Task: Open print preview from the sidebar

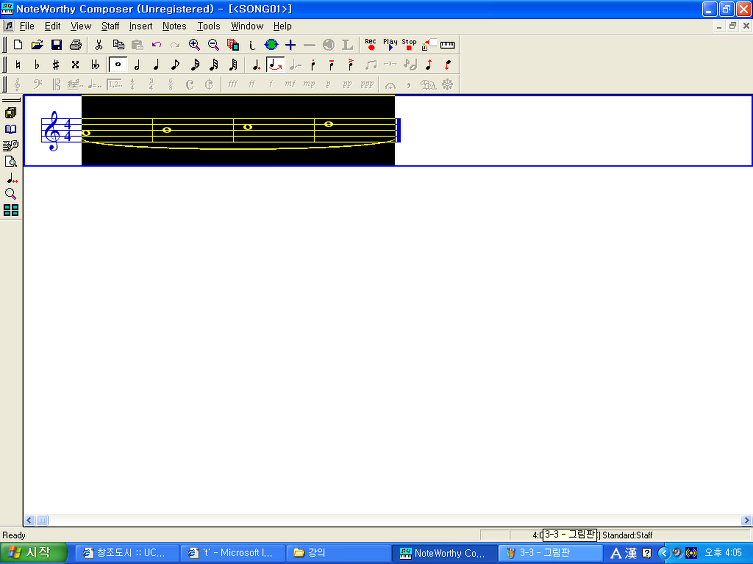Action: pos(11,162)
